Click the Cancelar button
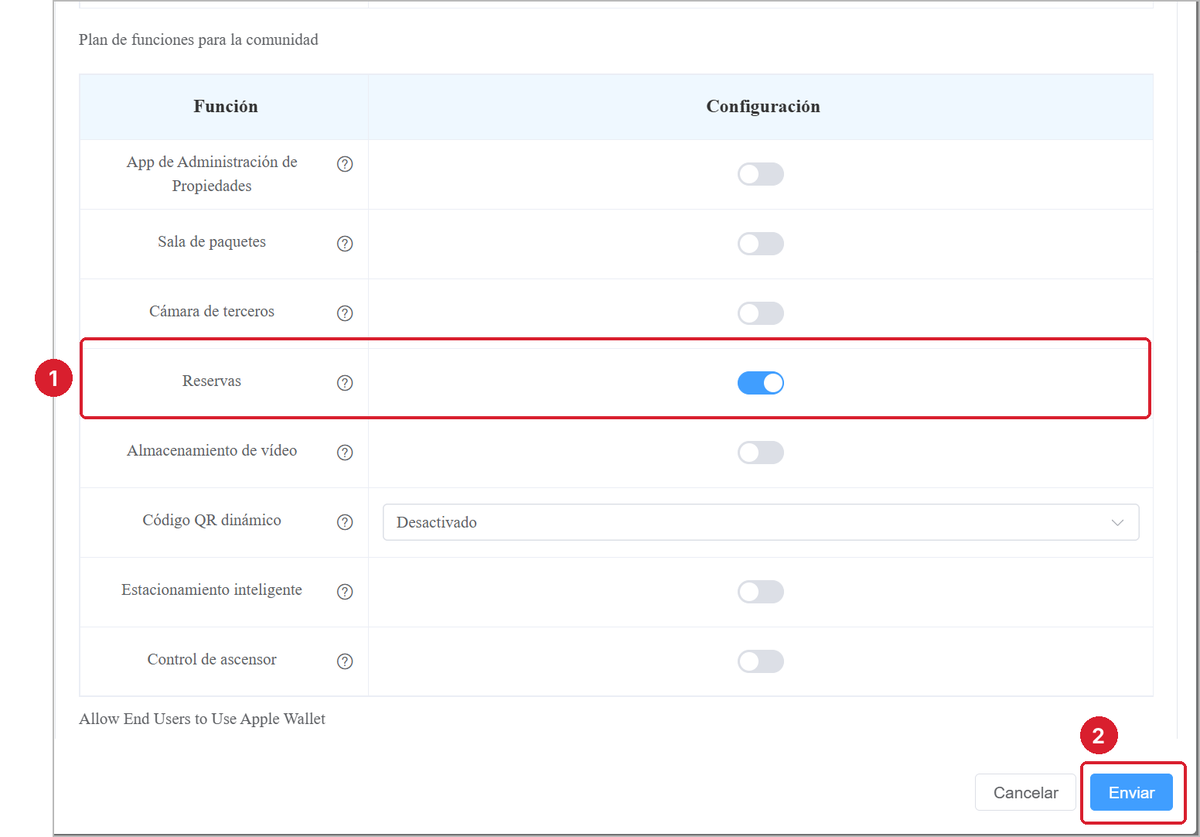The height and width of the screenshot is (837, 1200). click(x=1025, y=792)
